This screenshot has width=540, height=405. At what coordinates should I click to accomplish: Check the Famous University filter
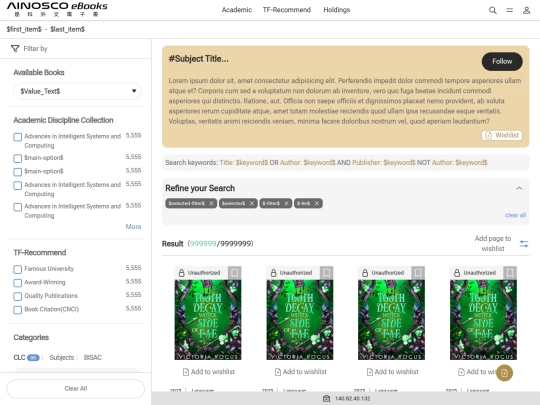coord(18,269)
